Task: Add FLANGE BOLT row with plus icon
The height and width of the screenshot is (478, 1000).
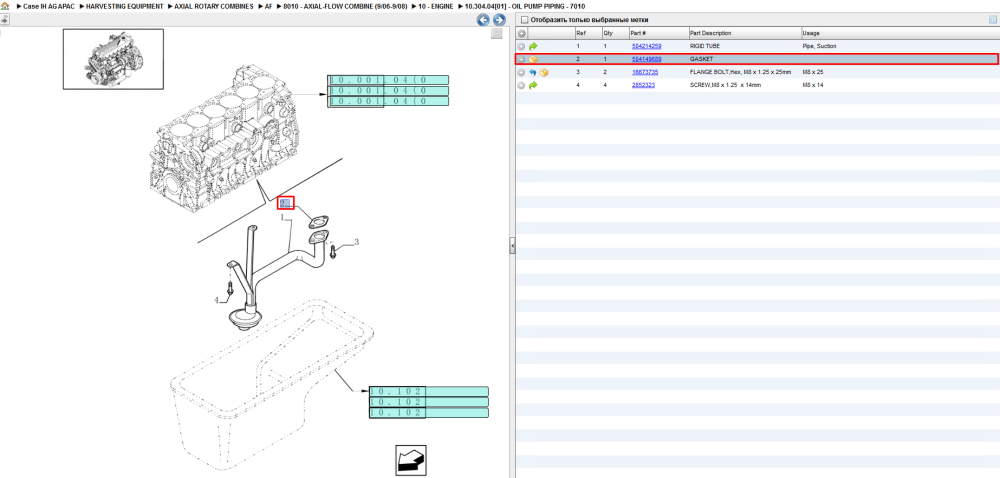Action: [x=522, y=72]
